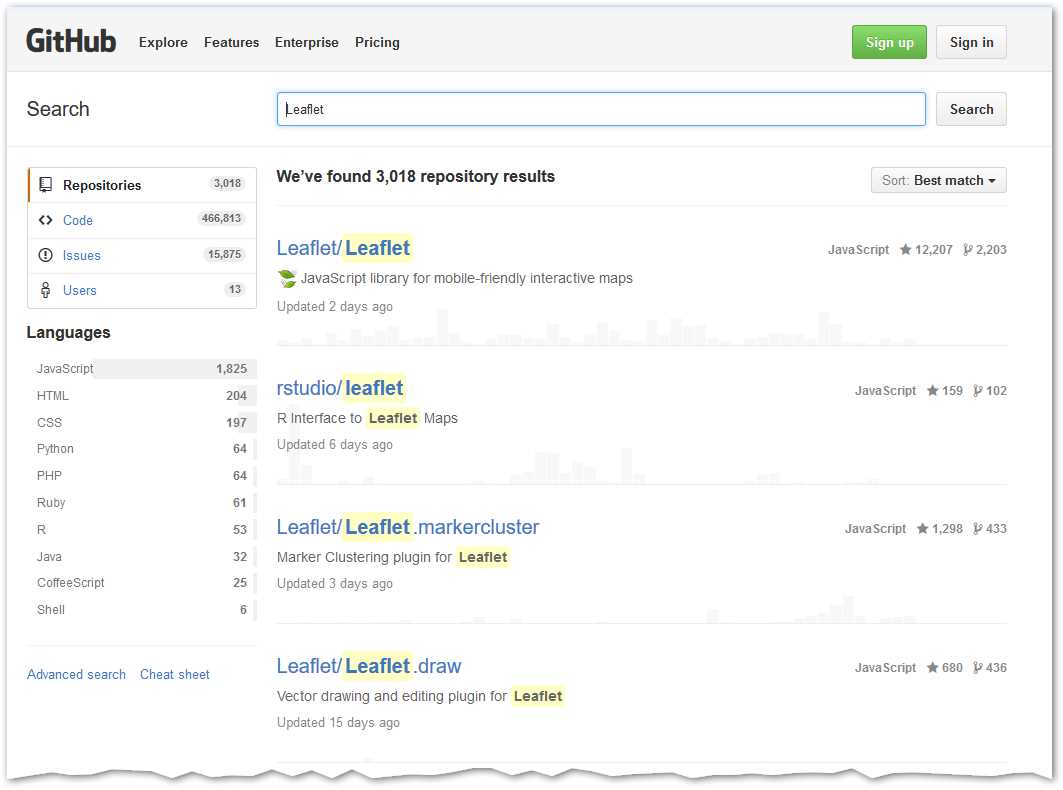Viewport: 1063px width, 790px height.
Task: Click the GitHub logo
Action: (70, 41)
